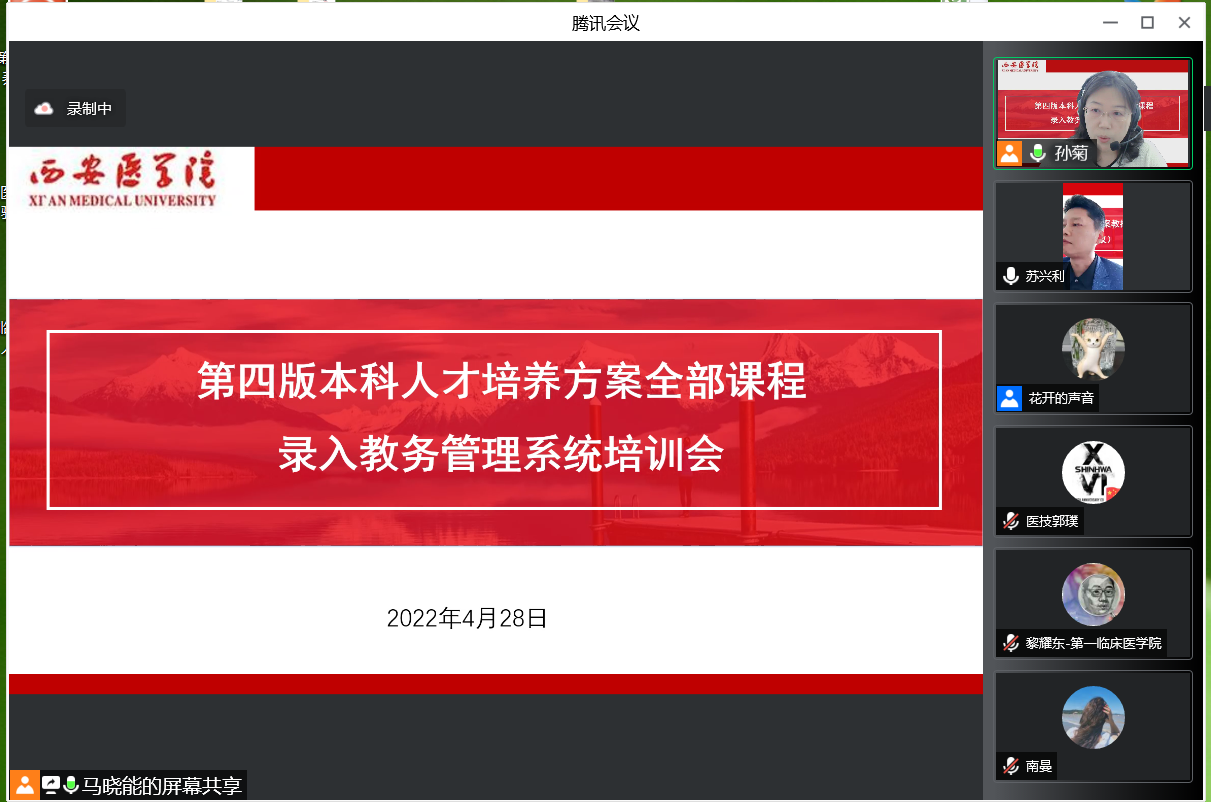The image size is (1211, 802).
Task: Click the orange host icon beside 孙菊
Action: point(1010,153)
